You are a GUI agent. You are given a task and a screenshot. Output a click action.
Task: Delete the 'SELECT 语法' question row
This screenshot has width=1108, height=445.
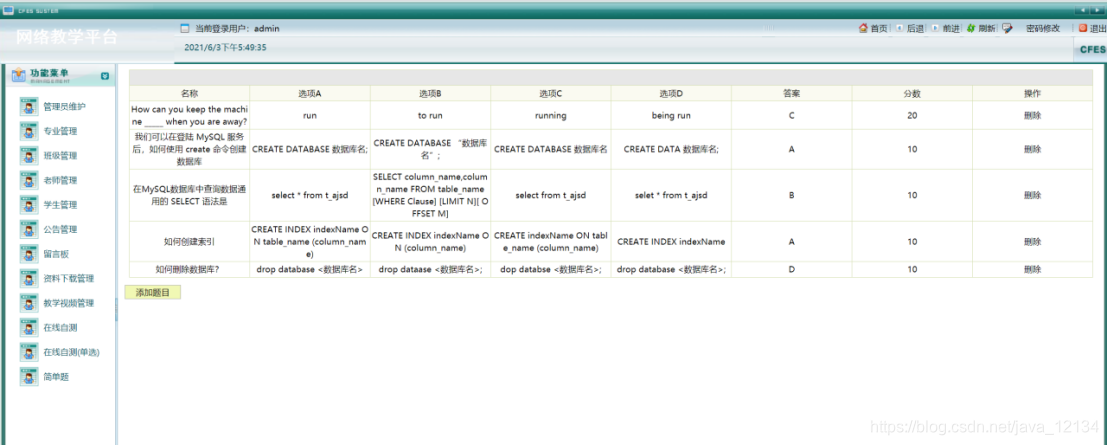pyautogui.click(x=1032, y=196)
